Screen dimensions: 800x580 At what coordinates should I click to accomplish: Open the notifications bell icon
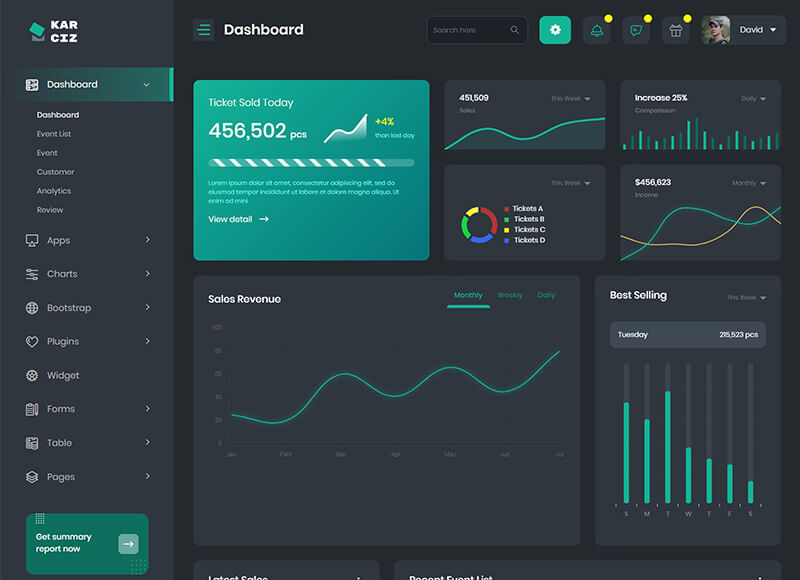tap(597, 30)
